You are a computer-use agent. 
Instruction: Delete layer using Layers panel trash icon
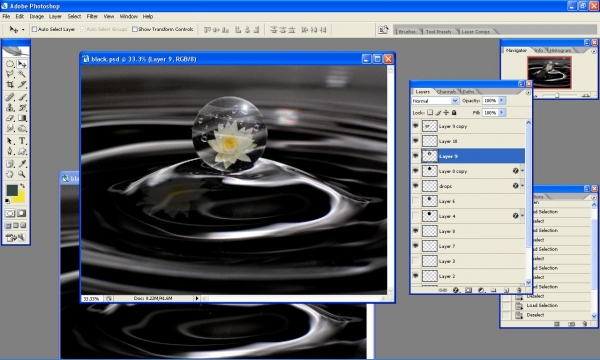pyautogui.click(x=519, y=290)
